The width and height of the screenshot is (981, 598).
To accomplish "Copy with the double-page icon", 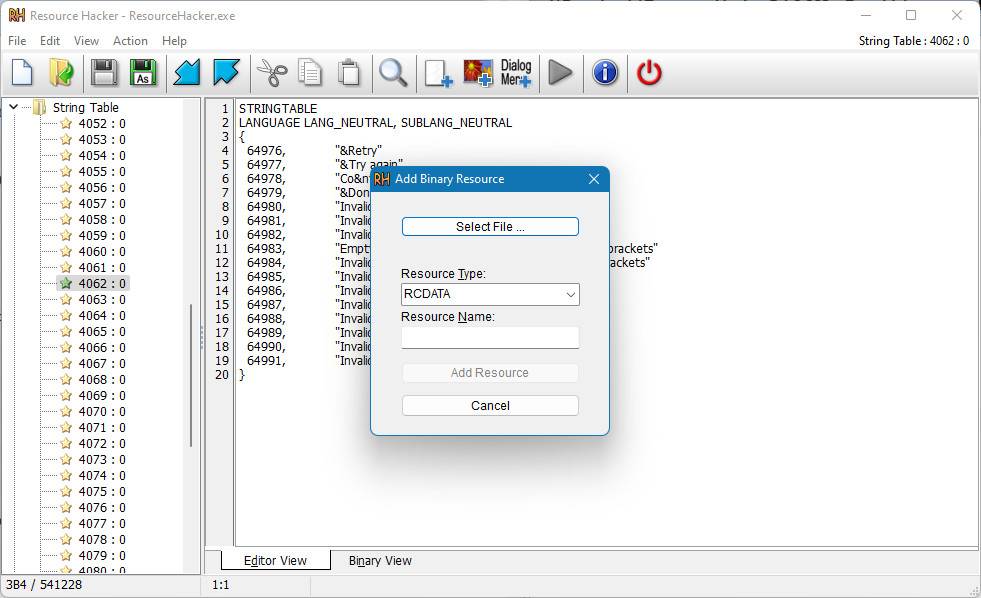I will click(x=310, y=73).
